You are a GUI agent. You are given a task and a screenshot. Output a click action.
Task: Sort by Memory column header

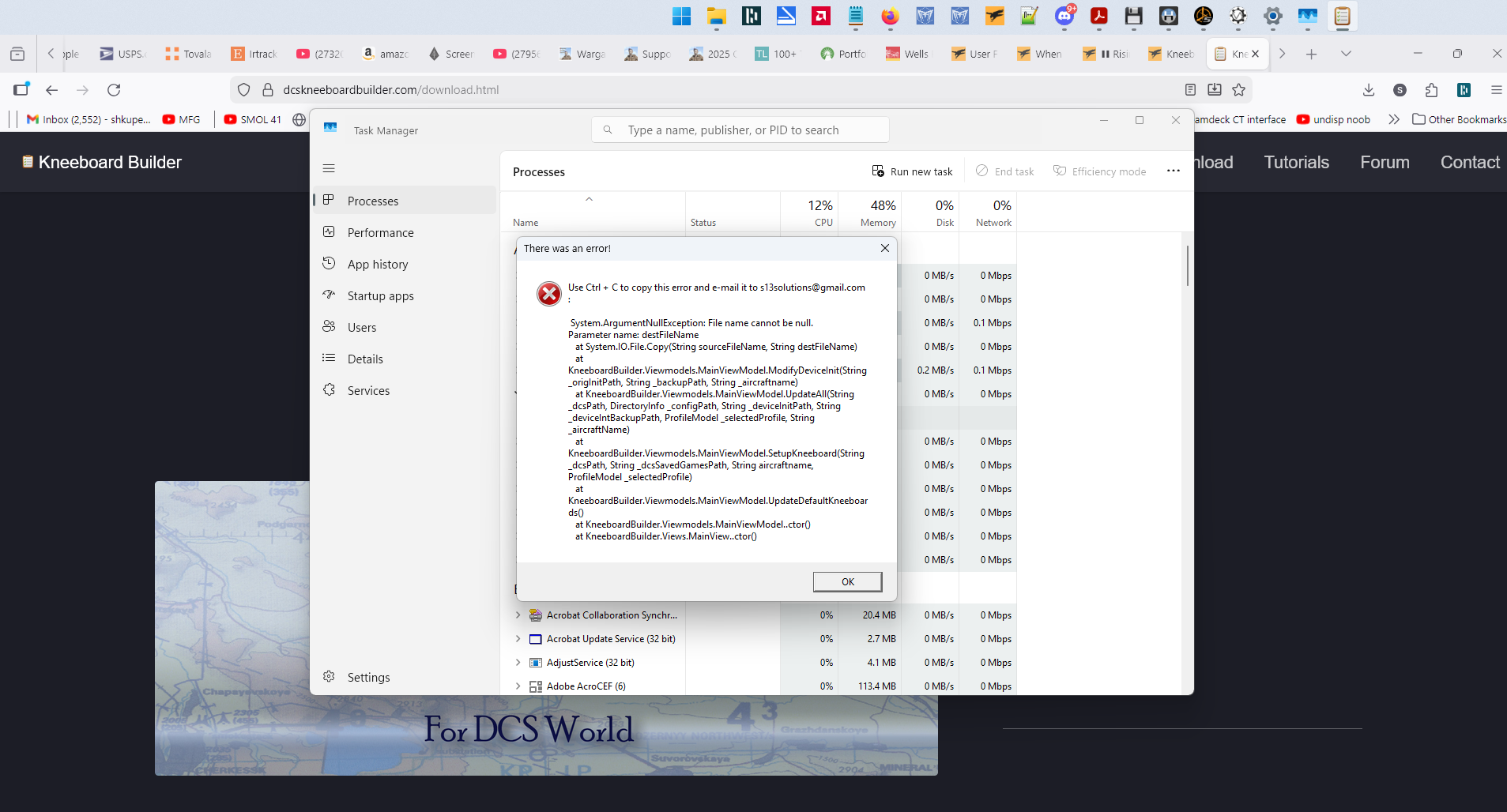tap(869, 212)
